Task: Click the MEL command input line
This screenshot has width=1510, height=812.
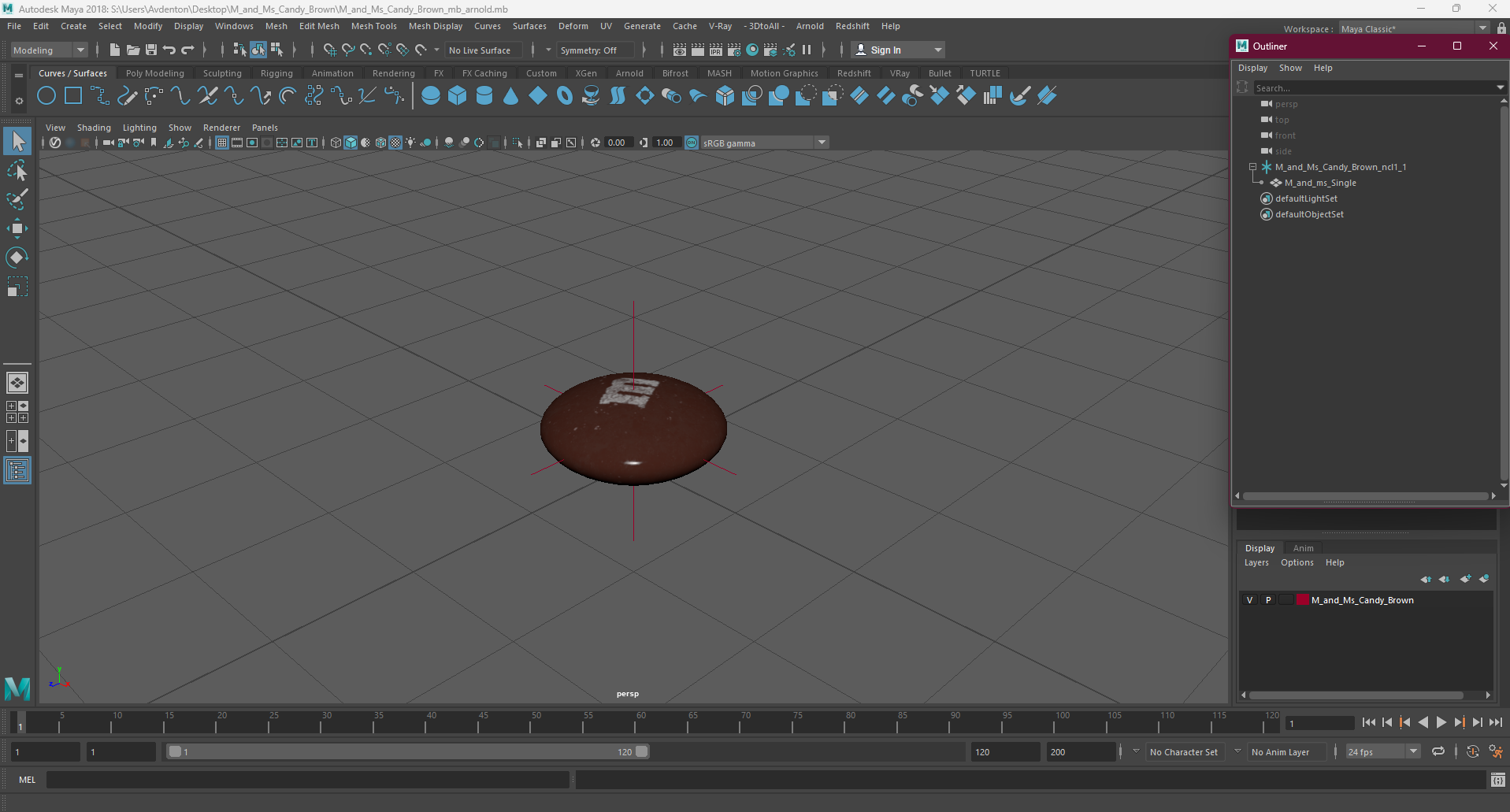Action: pos(307,780)
